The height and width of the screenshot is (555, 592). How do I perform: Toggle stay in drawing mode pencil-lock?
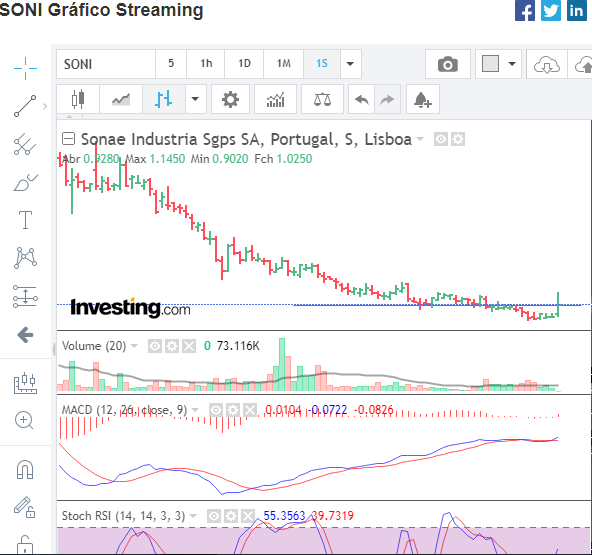point(25,507)
